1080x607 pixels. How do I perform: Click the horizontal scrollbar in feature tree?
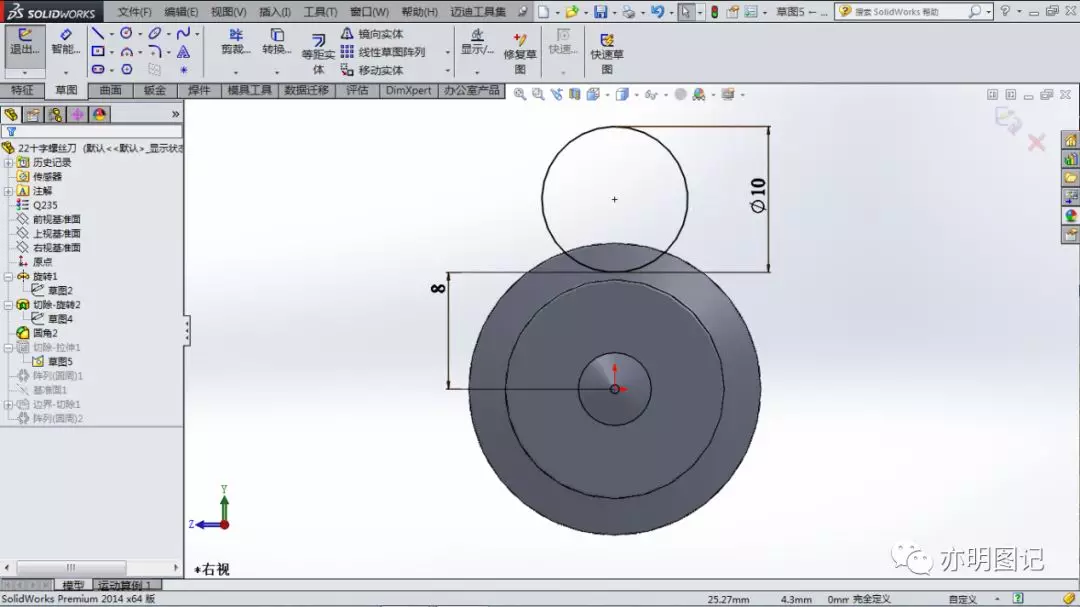point(72,567)
